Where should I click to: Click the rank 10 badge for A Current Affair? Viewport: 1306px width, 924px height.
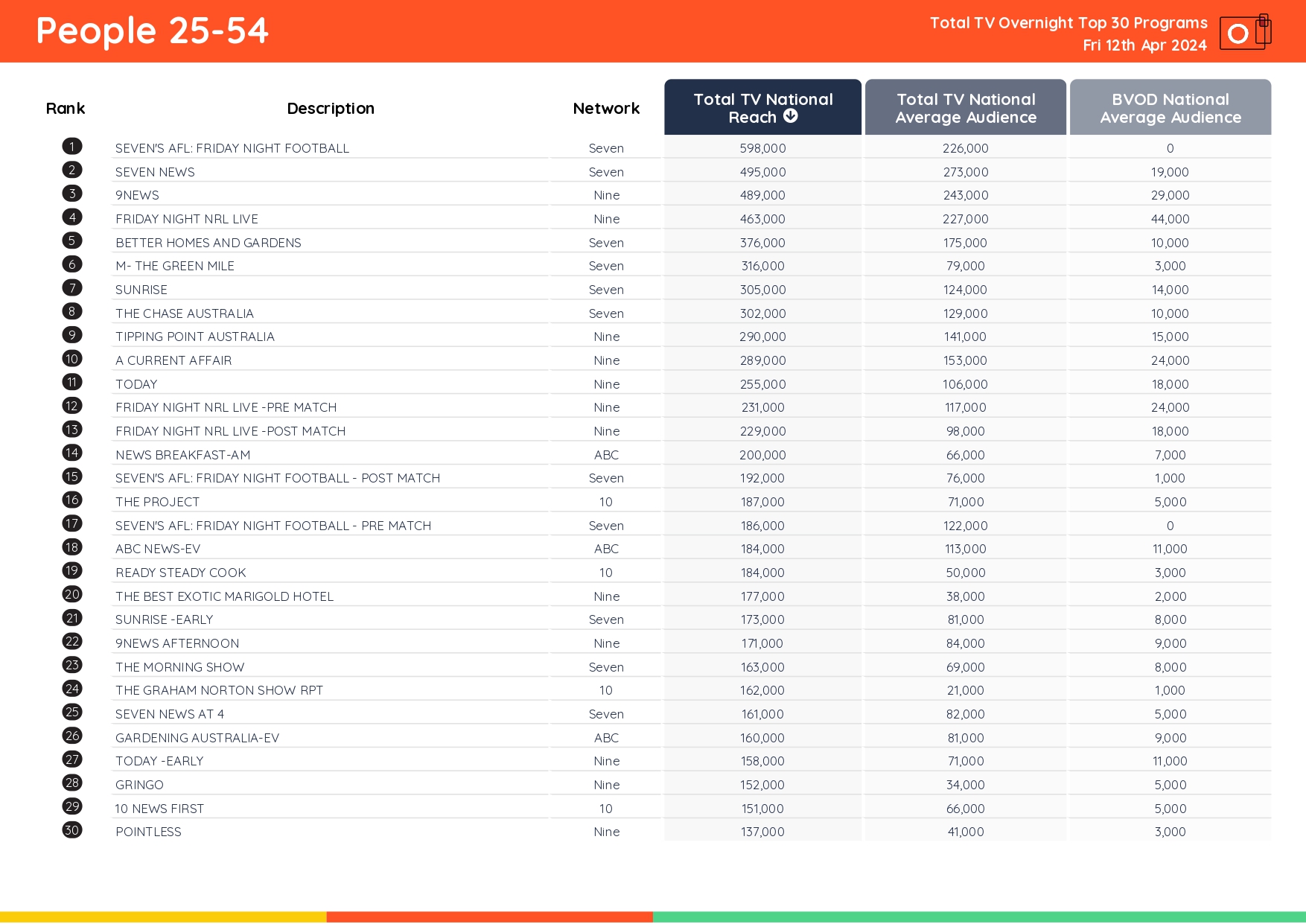(71, 358)
